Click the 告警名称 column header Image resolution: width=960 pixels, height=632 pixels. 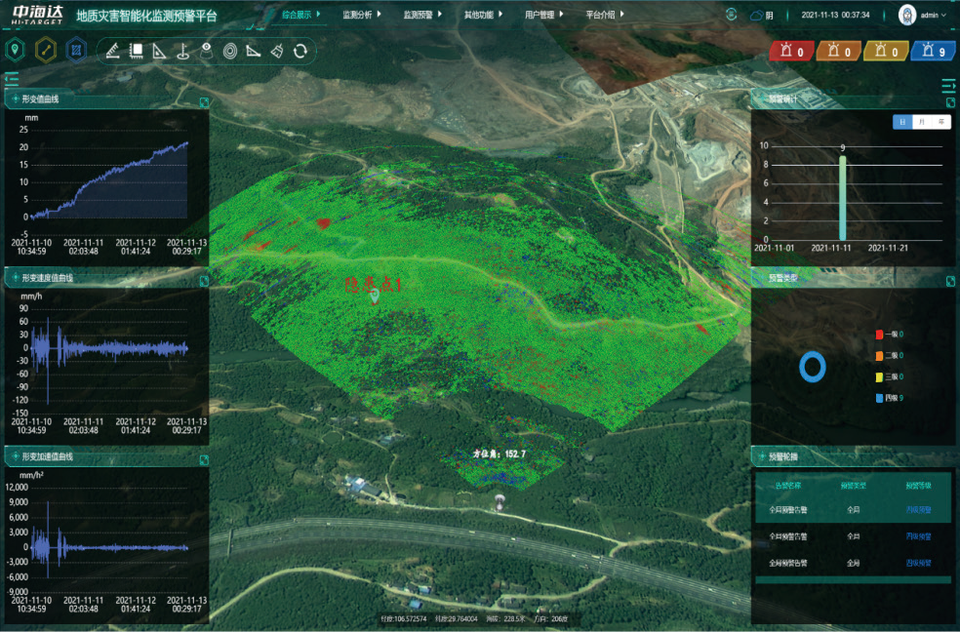788,486
